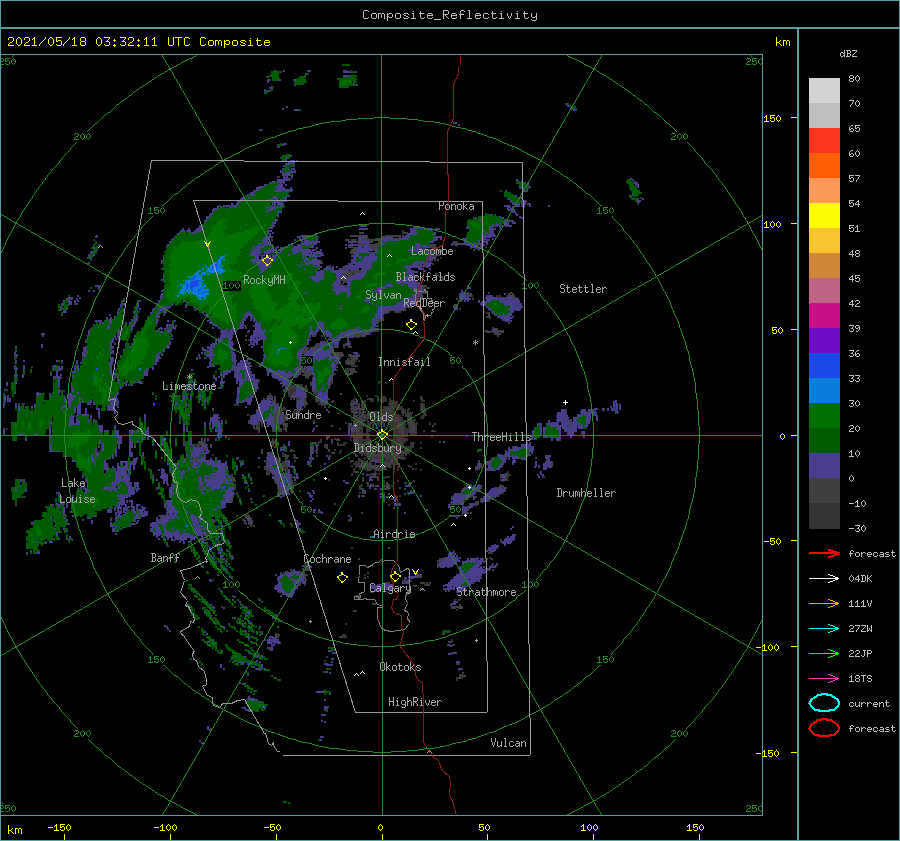The height and width of the screenshot is (841, 900).
Task: Click the yellow diamond marker above Calgary label
Action: [x=395, y=576]
